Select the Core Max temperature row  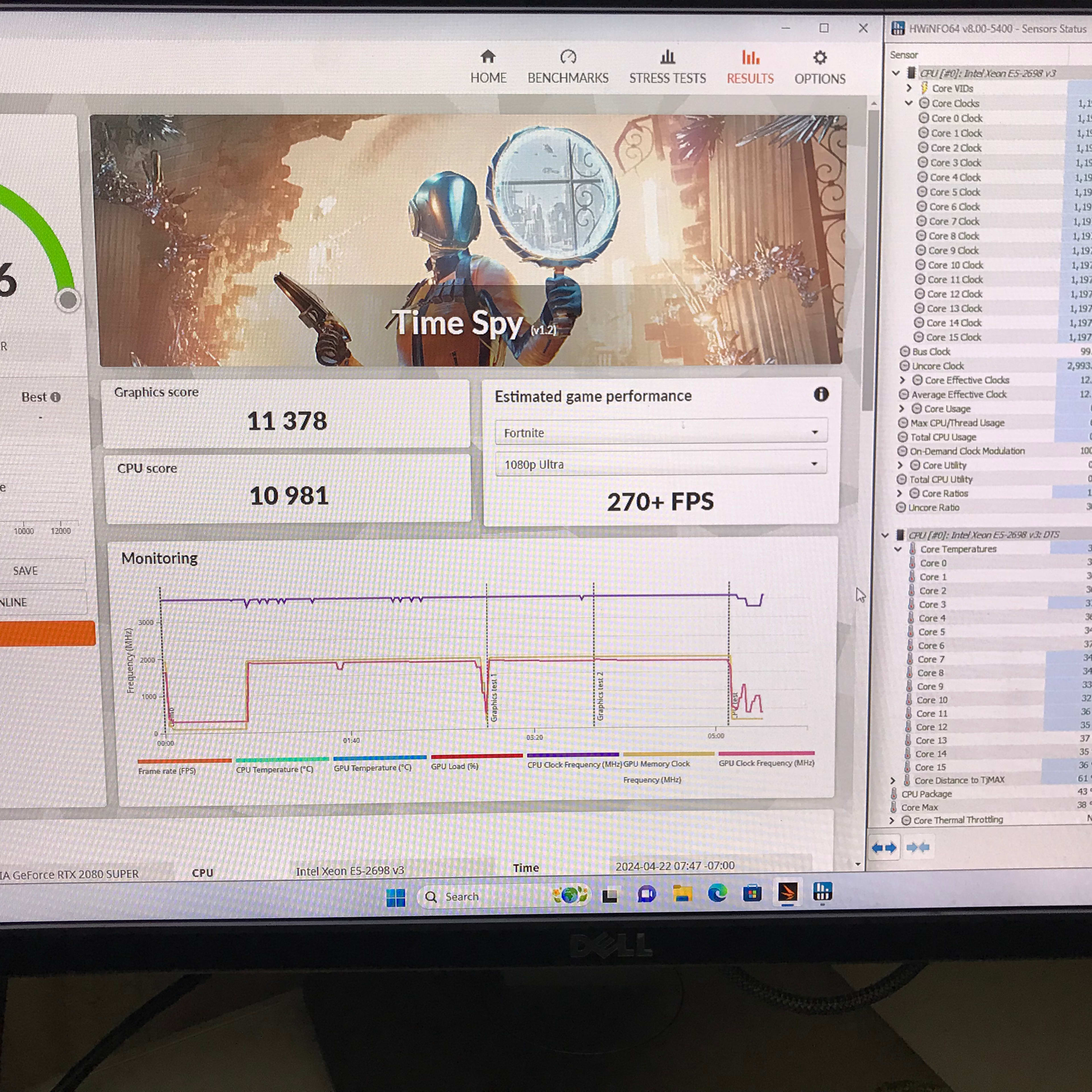(990, 807)
